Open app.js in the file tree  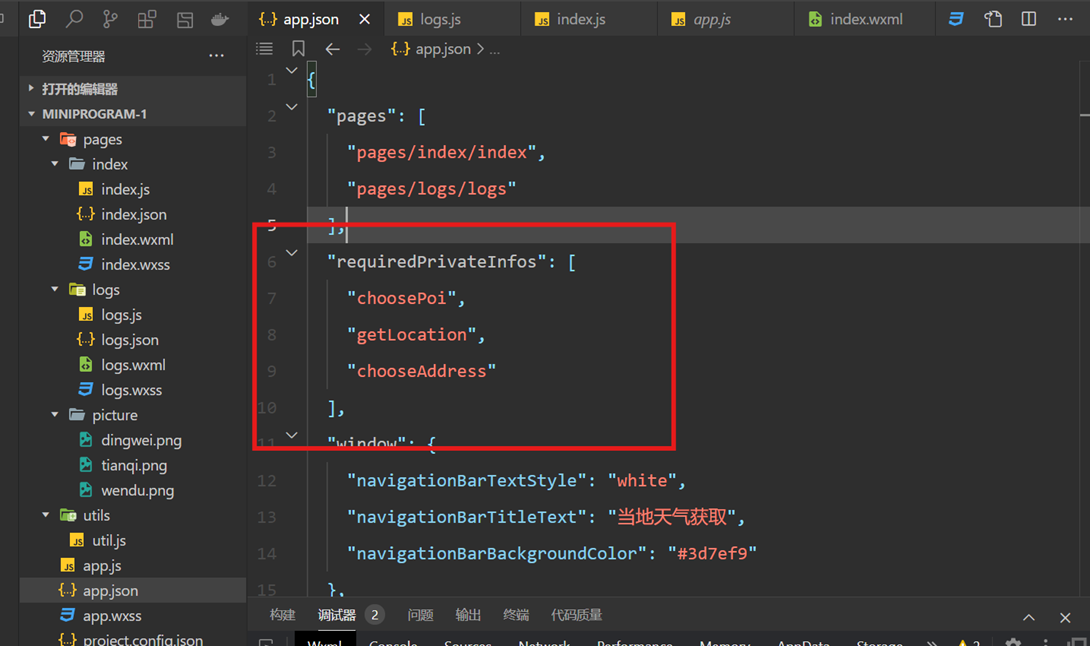click(x=101, y=565)
